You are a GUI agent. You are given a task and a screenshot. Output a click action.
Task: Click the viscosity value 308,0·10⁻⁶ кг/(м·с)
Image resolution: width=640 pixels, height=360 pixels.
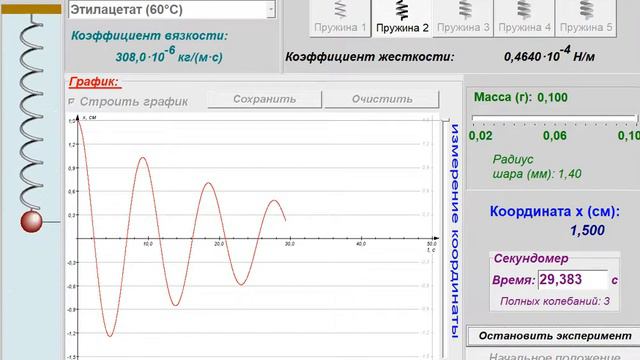click(169, 56)
